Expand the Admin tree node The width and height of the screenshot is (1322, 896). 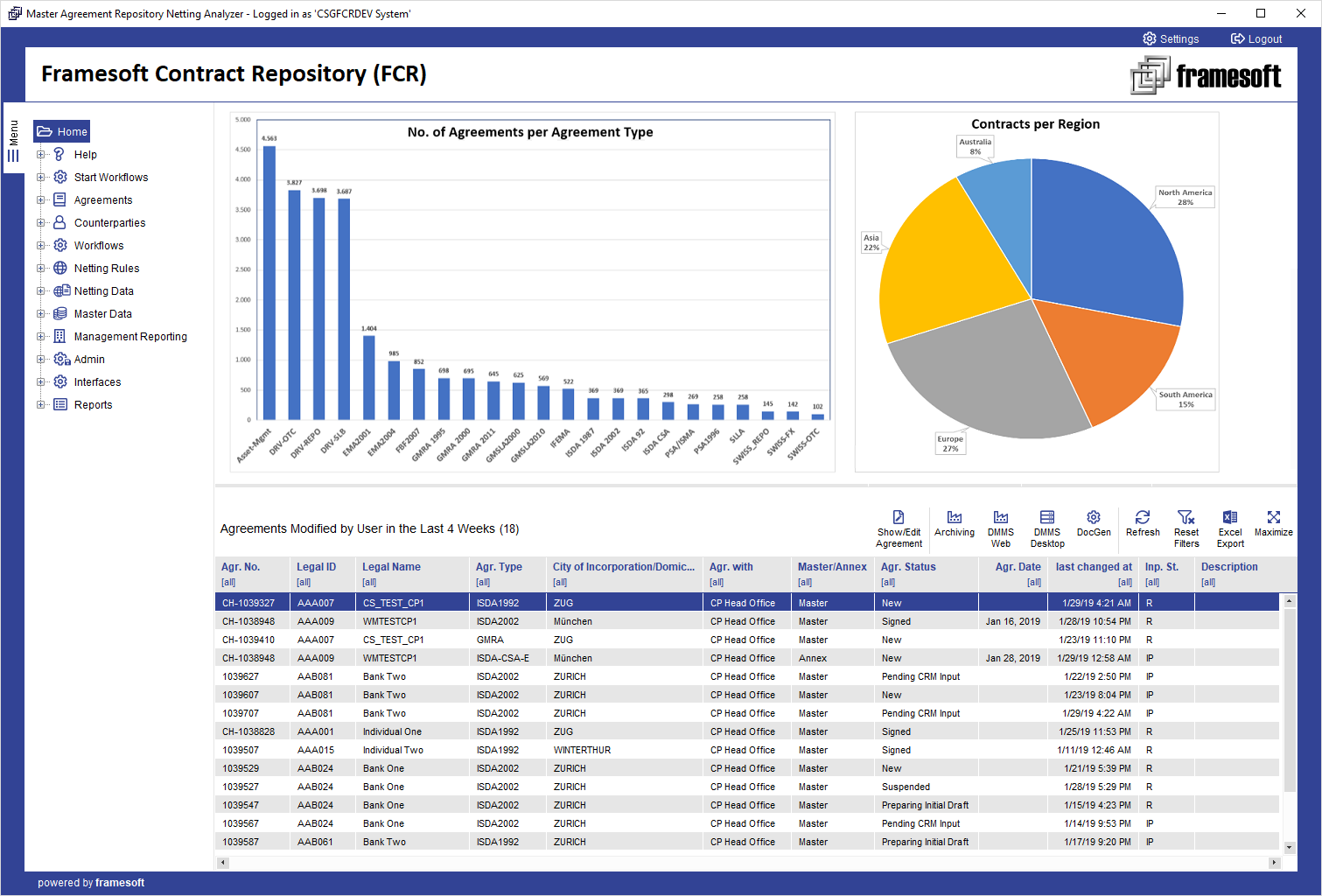40,359
